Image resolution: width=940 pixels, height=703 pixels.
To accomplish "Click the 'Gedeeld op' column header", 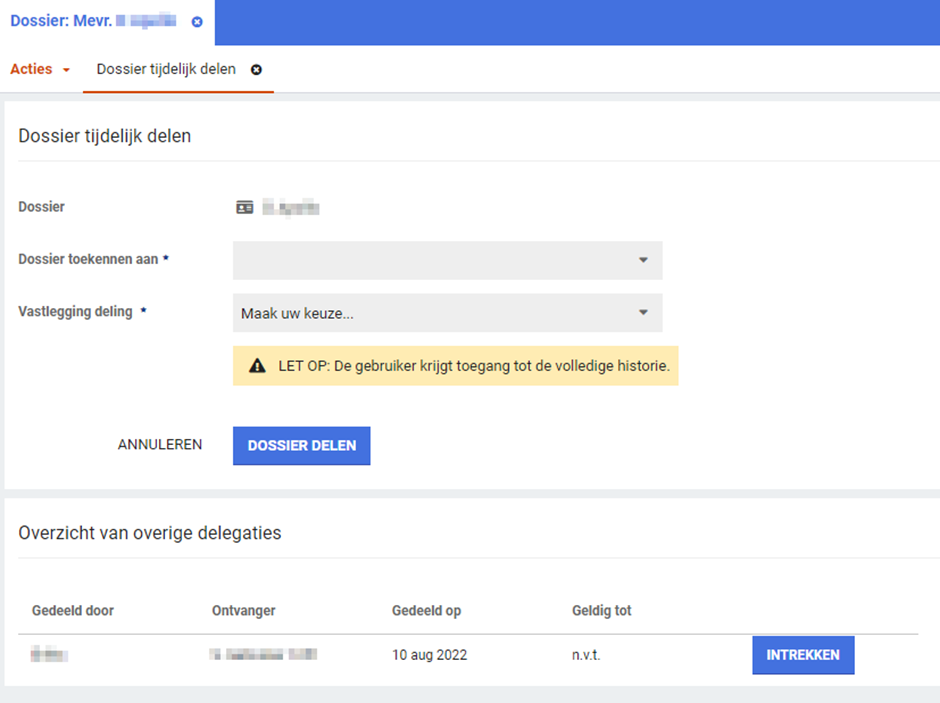I will 426,611.
